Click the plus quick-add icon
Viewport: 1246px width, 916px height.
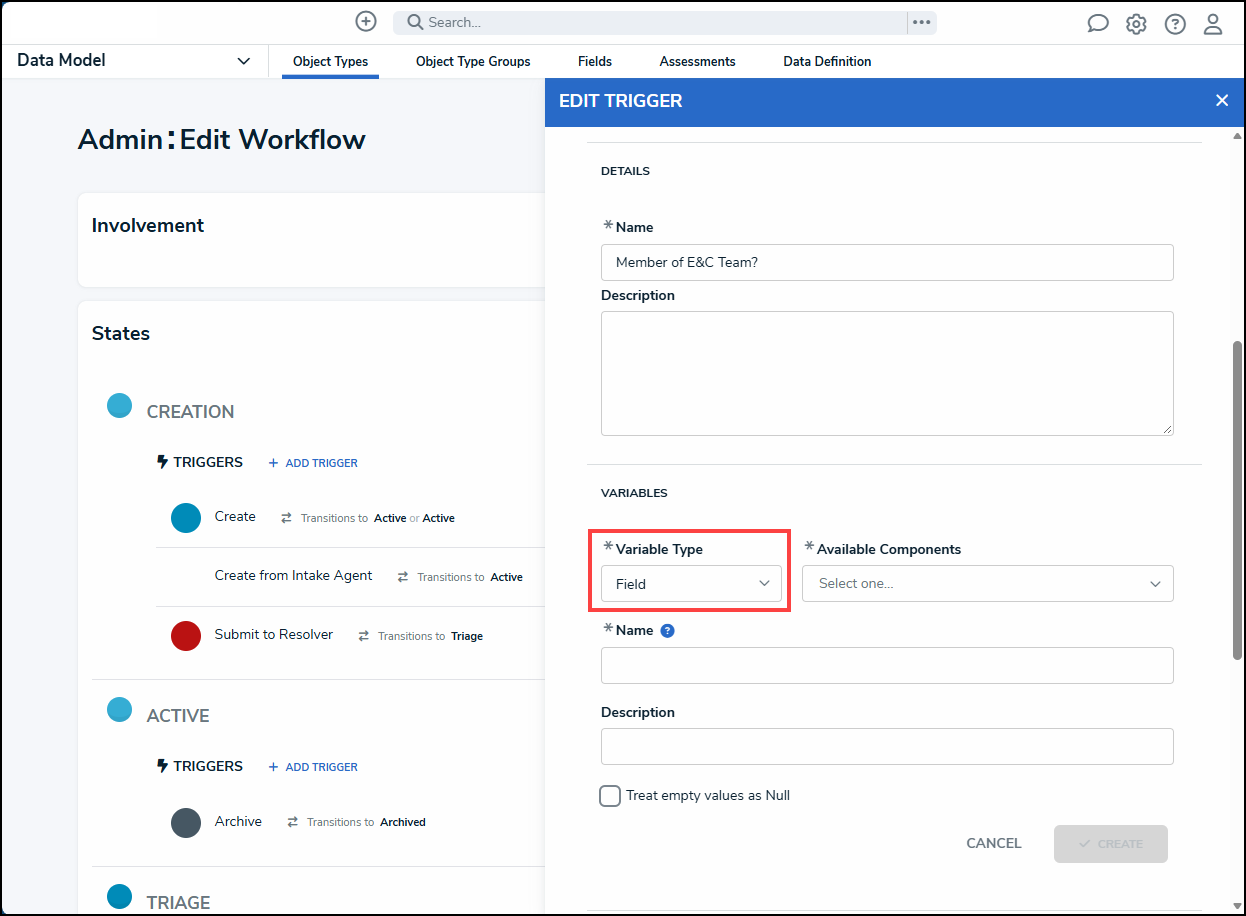click(366, 22)
